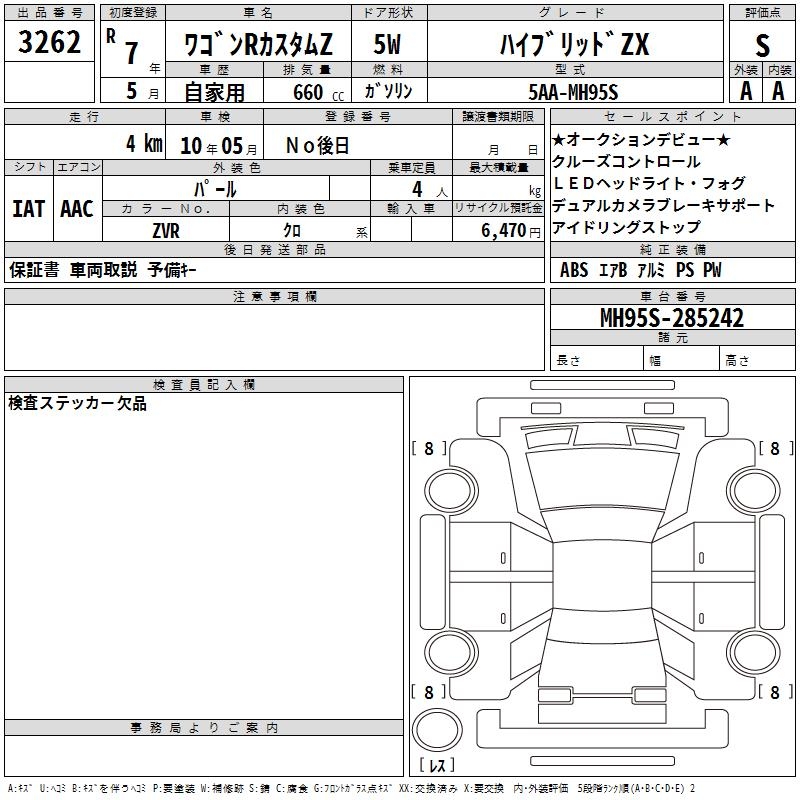
Task: Select exterior color パール
Action: point(215,189)
